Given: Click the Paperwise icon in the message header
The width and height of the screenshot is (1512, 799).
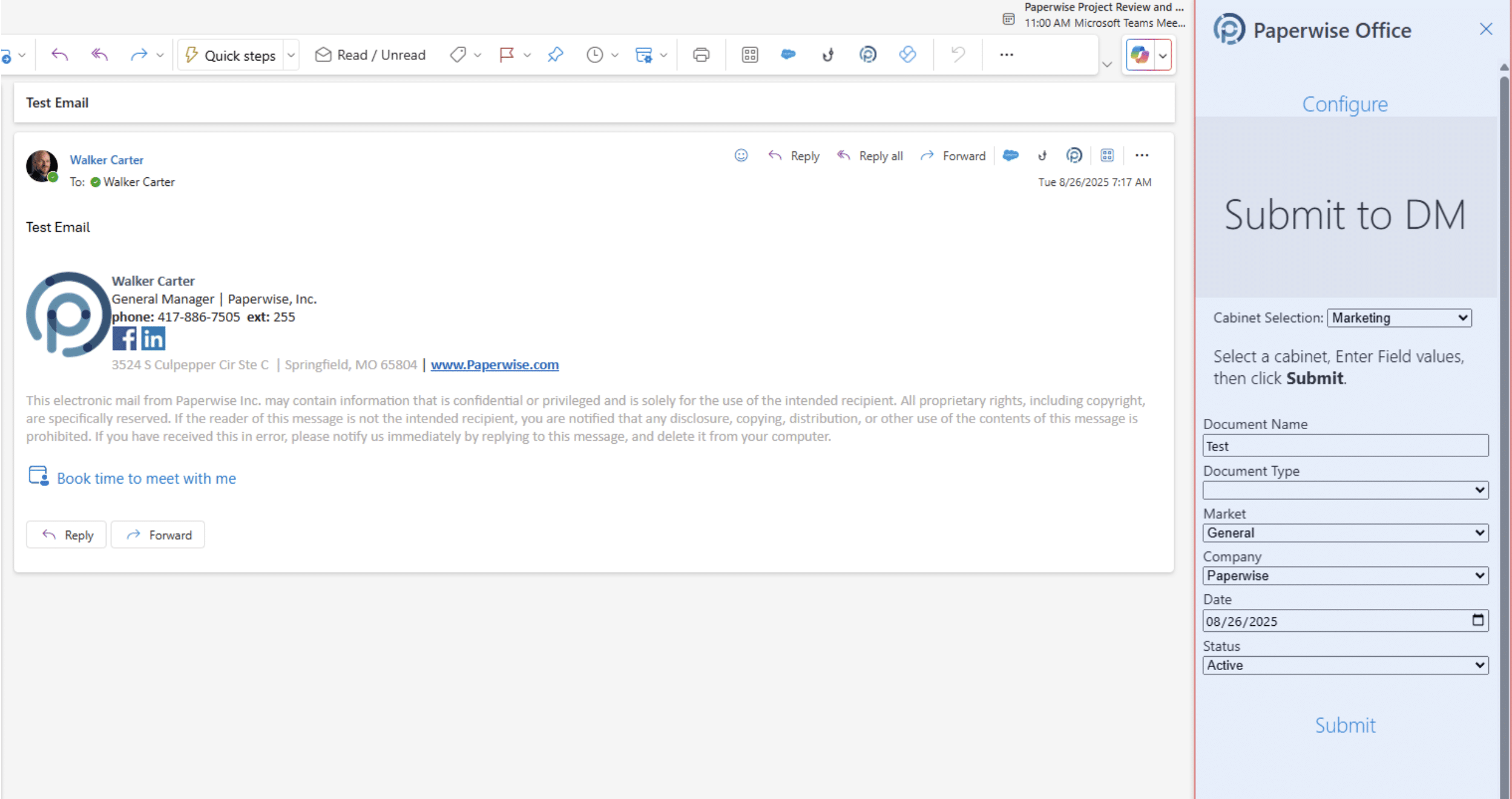Looking at the screenshot, I should tap(1074, 156).
